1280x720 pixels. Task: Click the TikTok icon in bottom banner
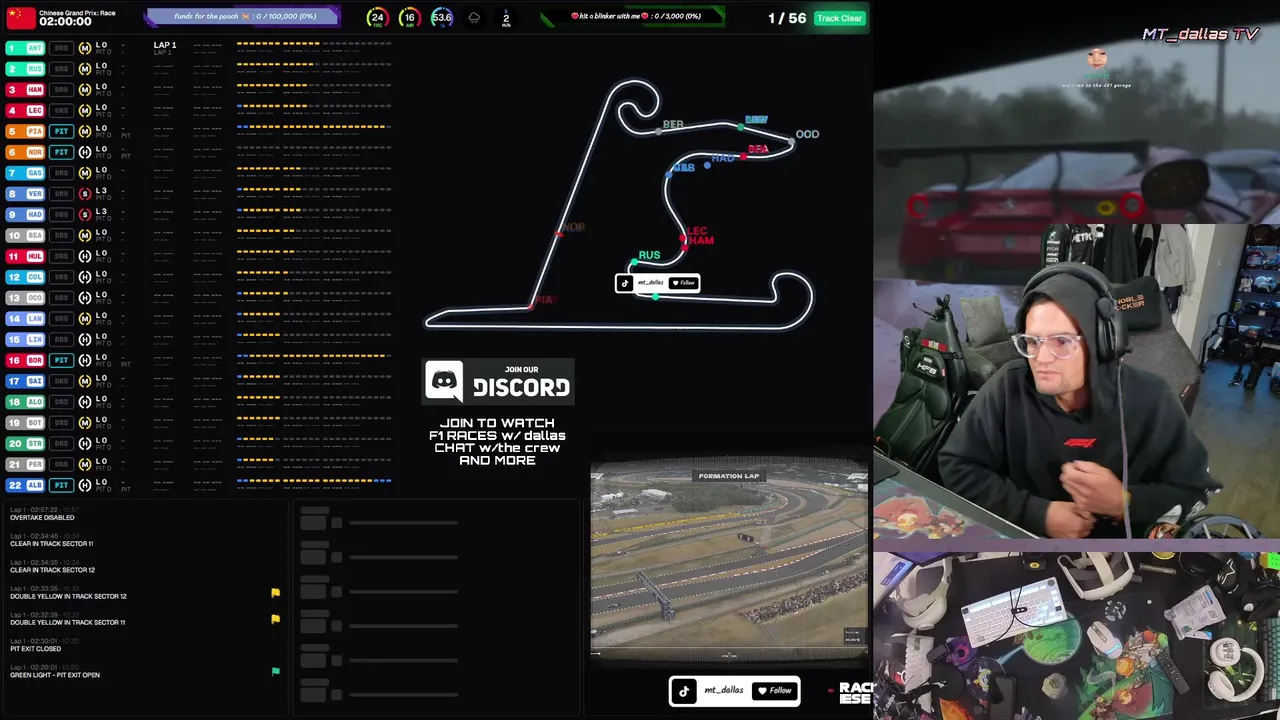[684, 690]
